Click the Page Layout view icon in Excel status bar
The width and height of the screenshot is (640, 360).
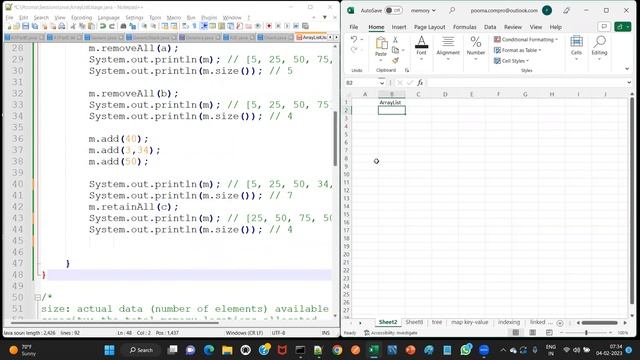click(532, 333)
